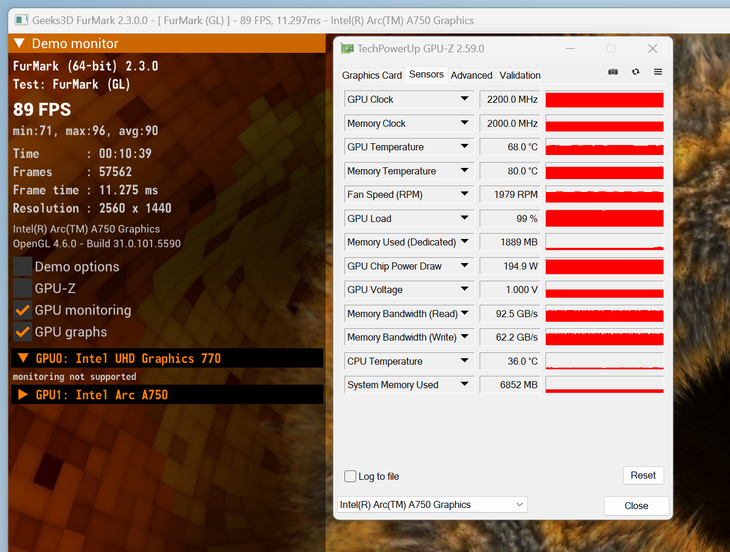Open the System Memory Used dropdown
The width and height of the screenshot is (730, 552).
464,384
